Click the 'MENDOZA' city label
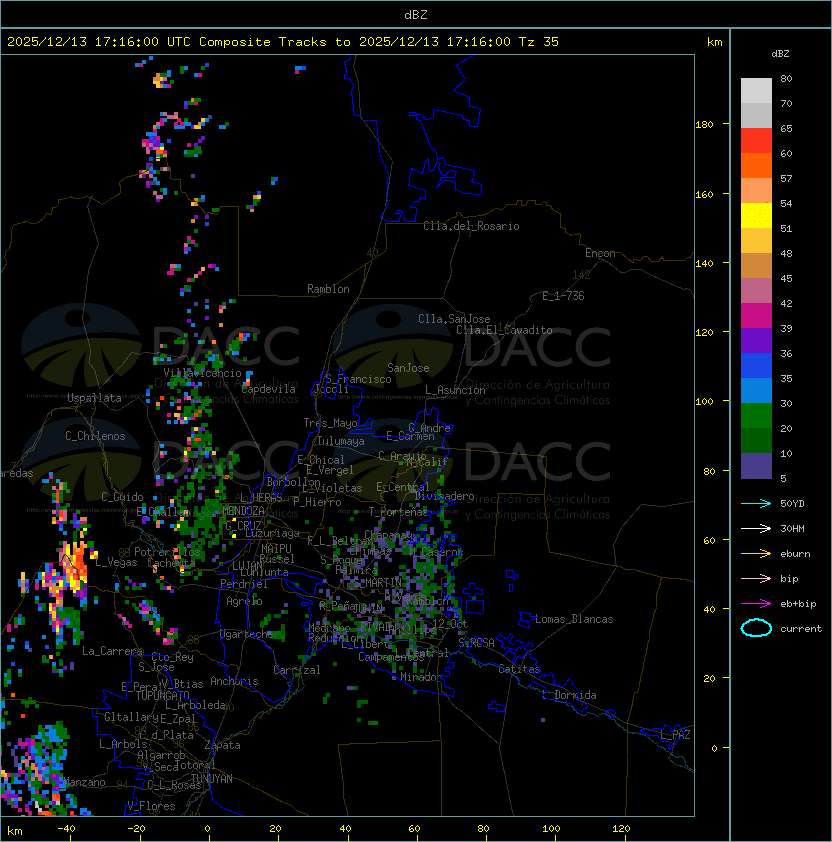 coord(243,511)
